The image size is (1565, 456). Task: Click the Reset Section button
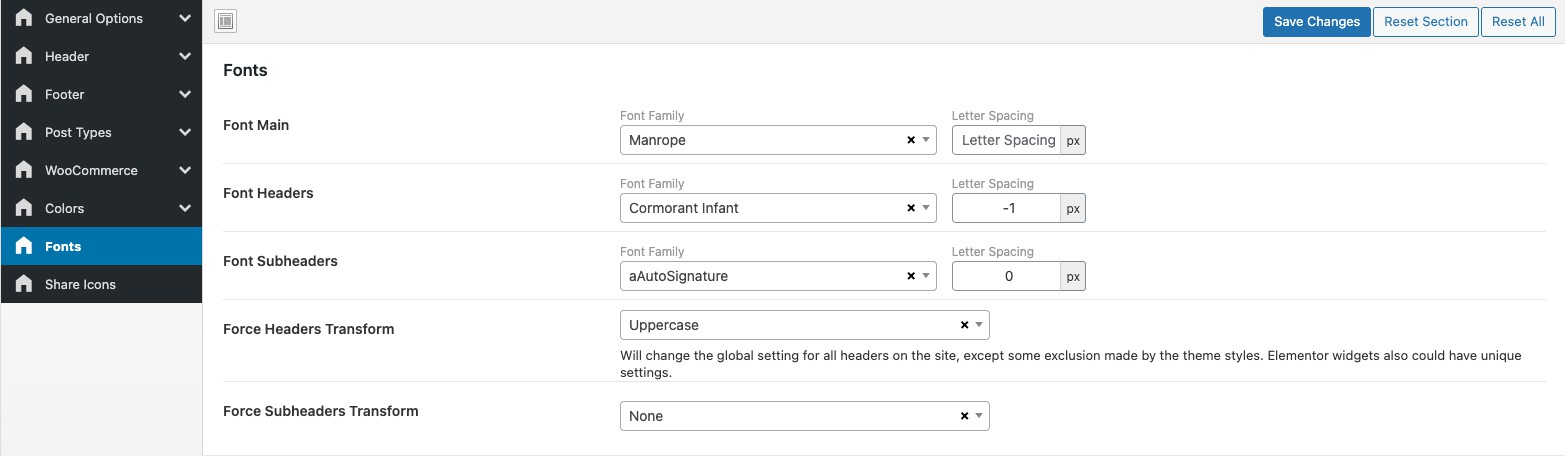1425,21
